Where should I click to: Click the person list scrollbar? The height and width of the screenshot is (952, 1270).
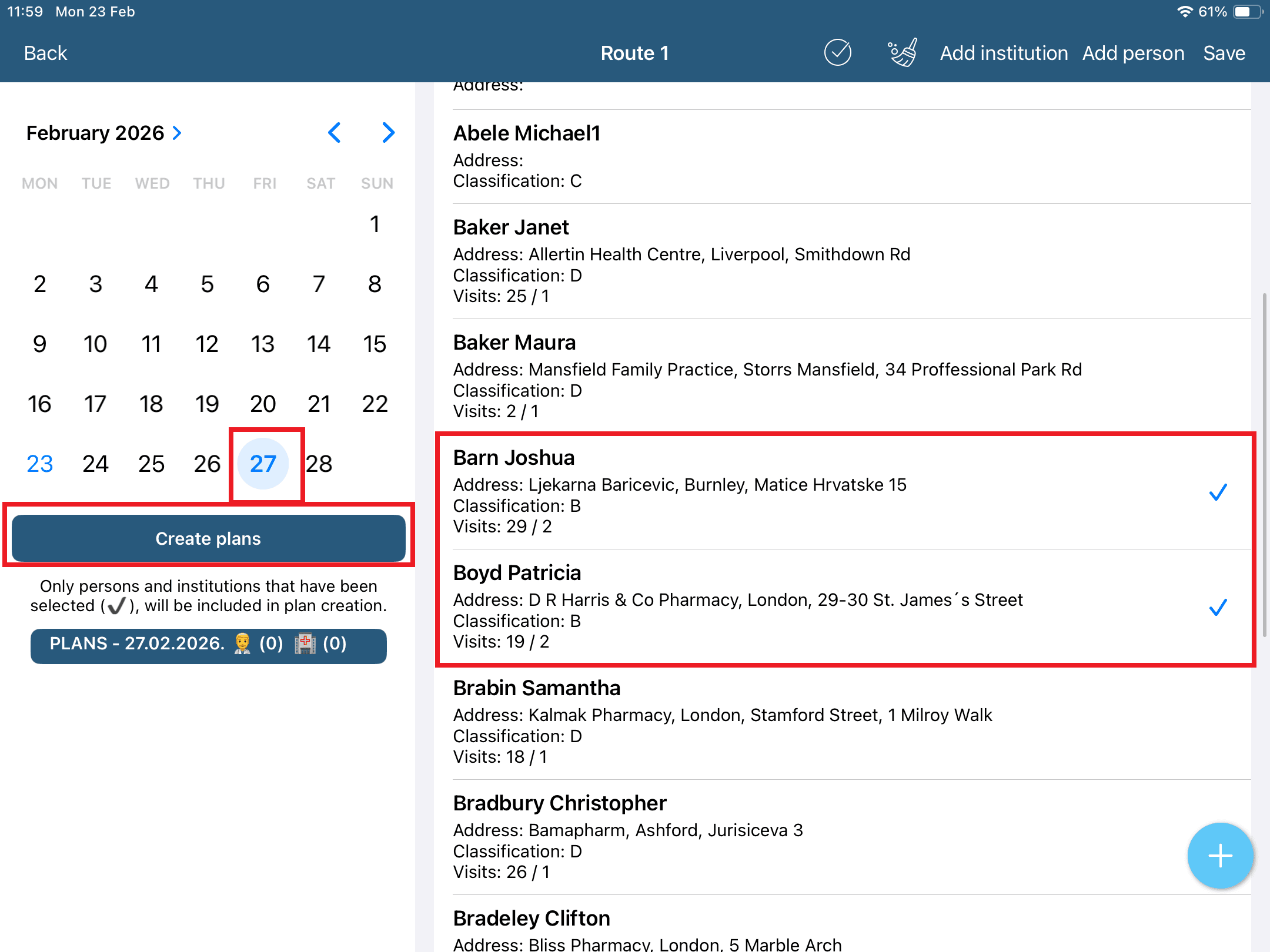(1264, 464)
